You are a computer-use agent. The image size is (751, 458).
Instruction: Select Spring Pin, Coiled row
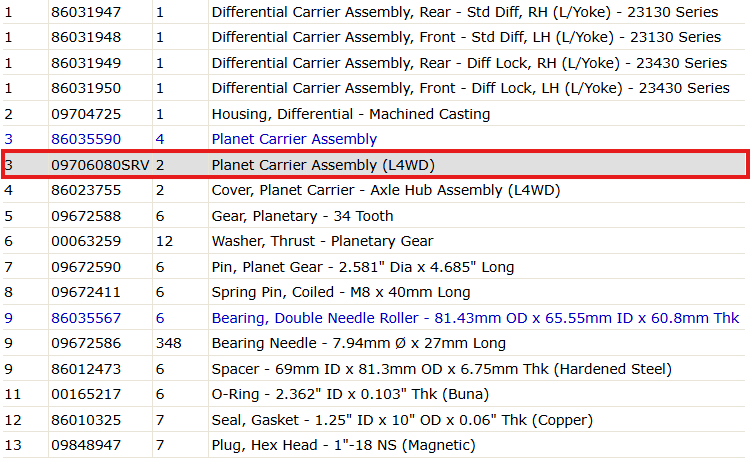374,292
